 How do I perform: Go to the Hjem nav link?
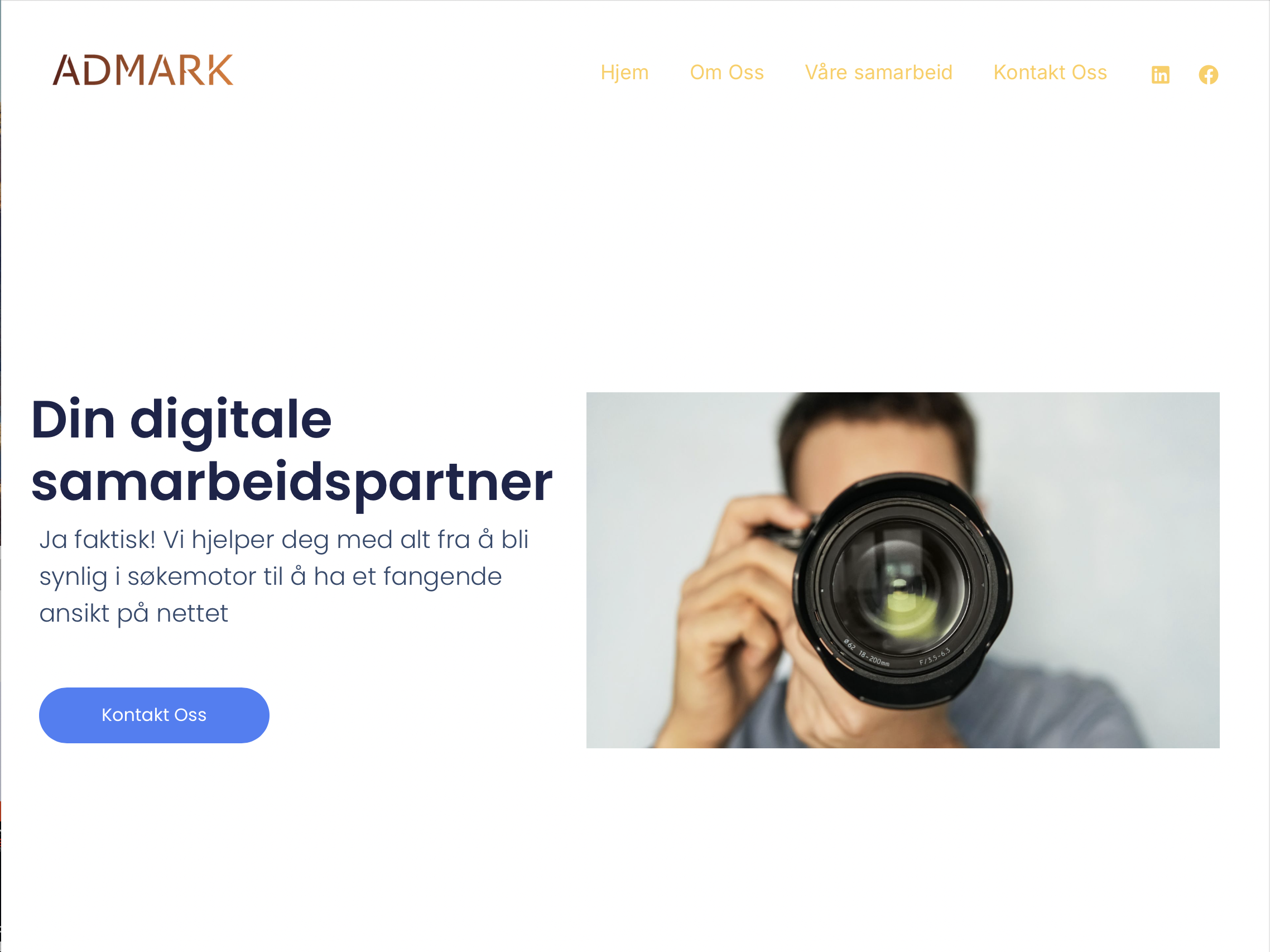pos(624,73)
